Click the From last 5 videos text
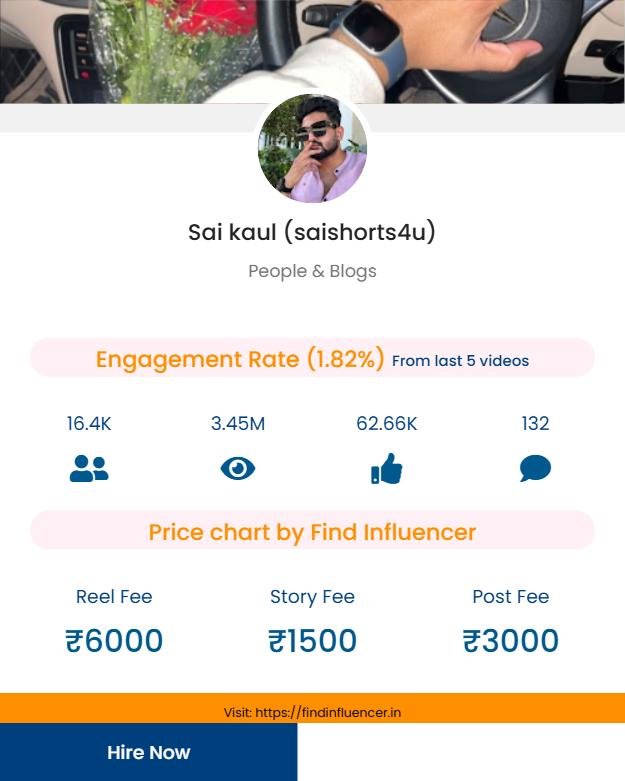The height and width of the screenshot is (781, 625). (460, 361)
